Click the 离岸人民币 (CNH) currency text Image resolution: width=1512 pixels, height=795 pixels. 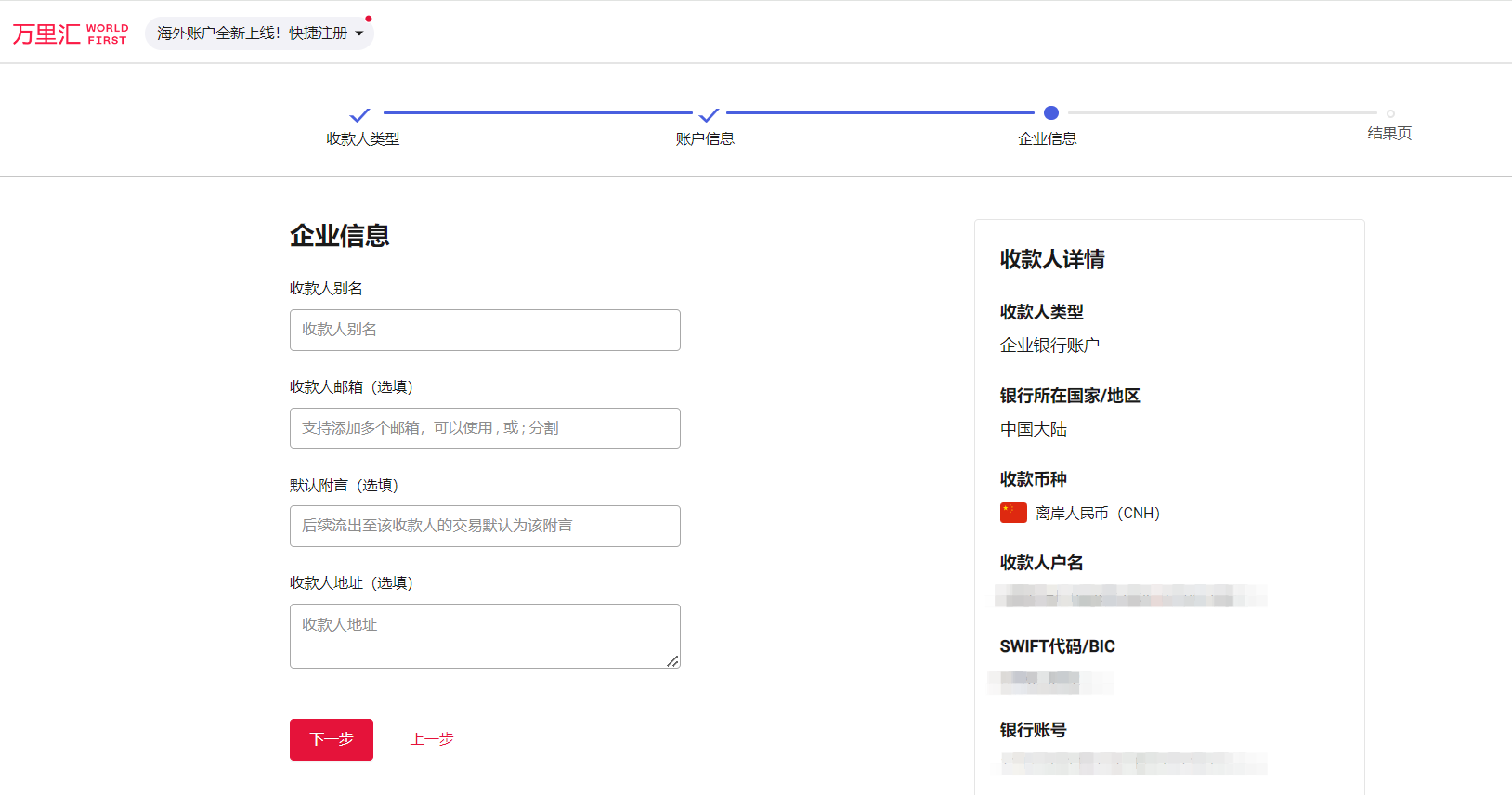pyautogui.click(x=1098, y=514)
